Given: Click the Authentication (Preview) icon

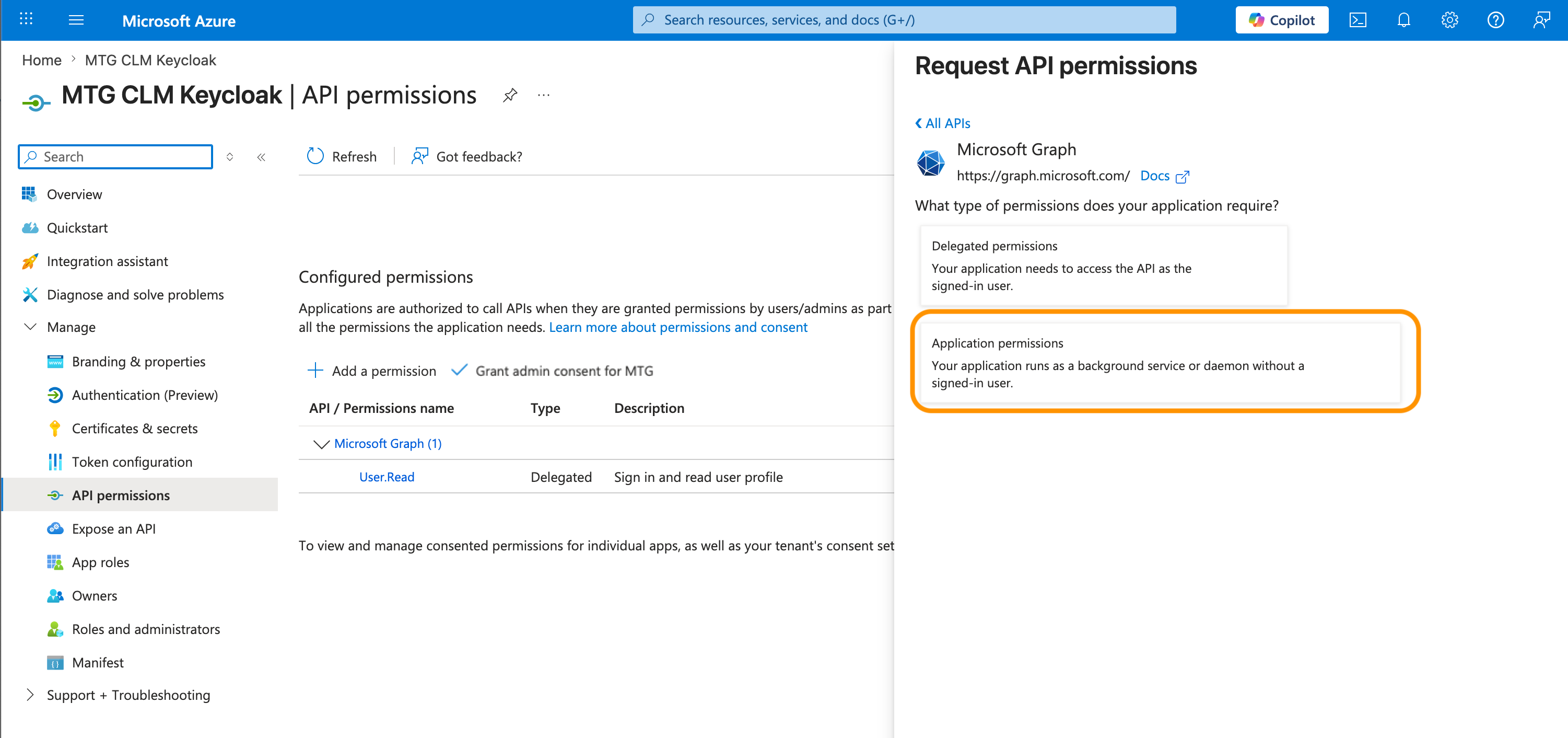Looking at the screenshot, I should coord(55,395).
